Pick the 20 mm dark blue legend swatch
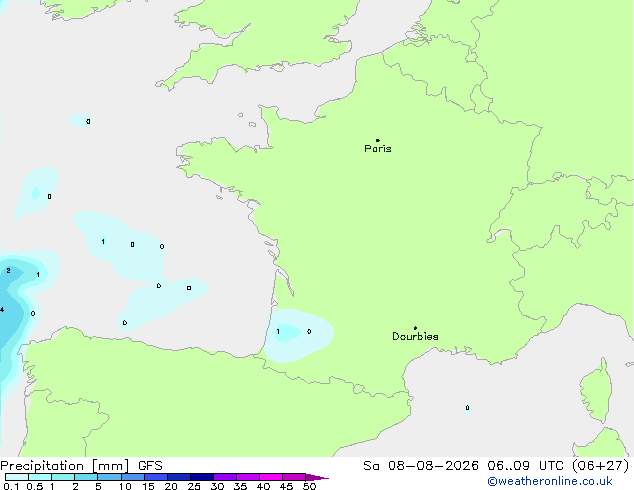Viewport: 634px width, 490px height. click(178, 477)
